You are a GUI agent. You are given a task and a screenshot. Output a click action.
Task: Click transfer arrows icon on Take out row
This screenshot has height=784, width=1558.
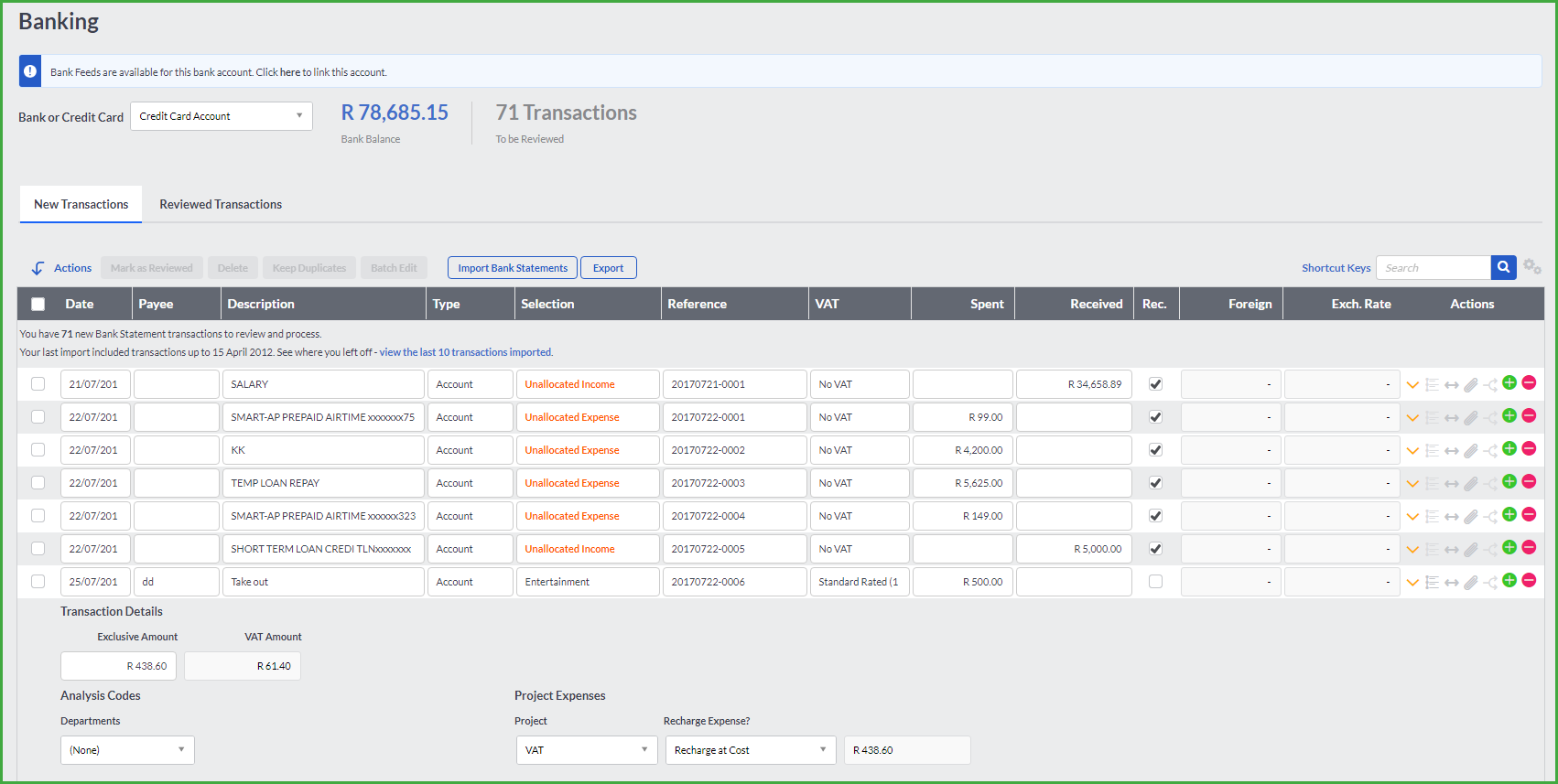coord(1452,583)
